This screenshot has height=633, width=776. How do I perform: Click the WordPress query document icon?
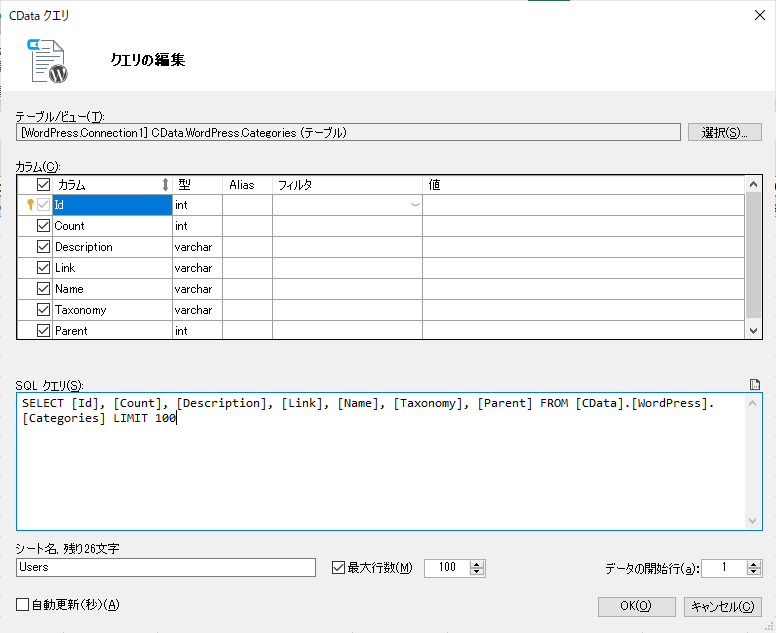tap(48, 61)
